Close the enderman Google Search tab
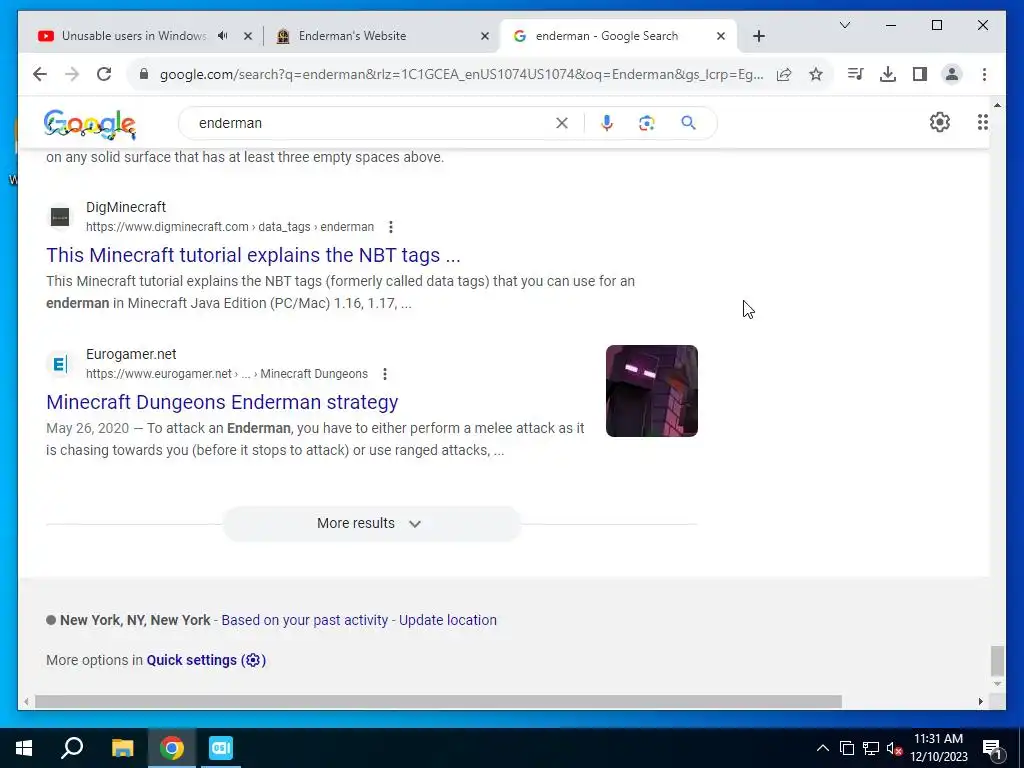The image size is (1024, 768). pyautogui.click(x=720, y=36)
